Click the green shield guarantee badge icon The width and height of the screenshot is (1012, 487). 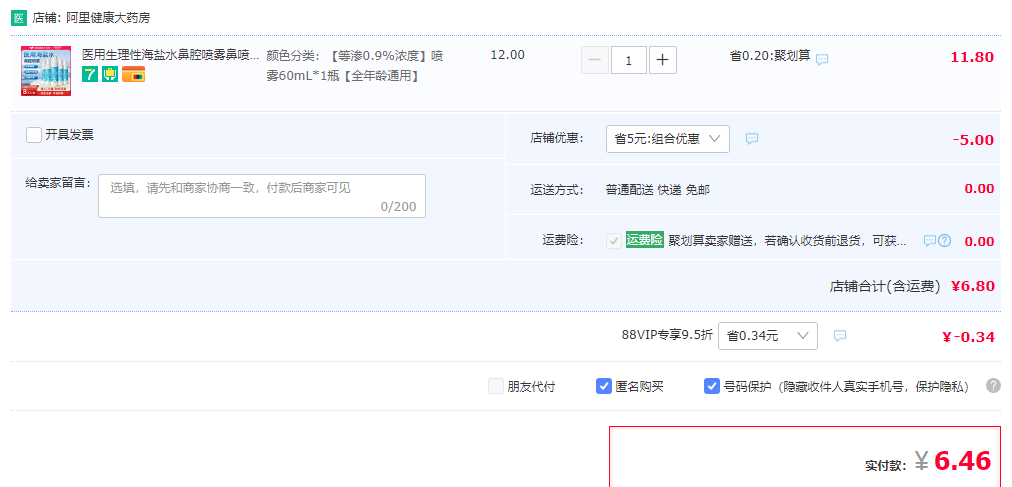[x=110, y=75]
